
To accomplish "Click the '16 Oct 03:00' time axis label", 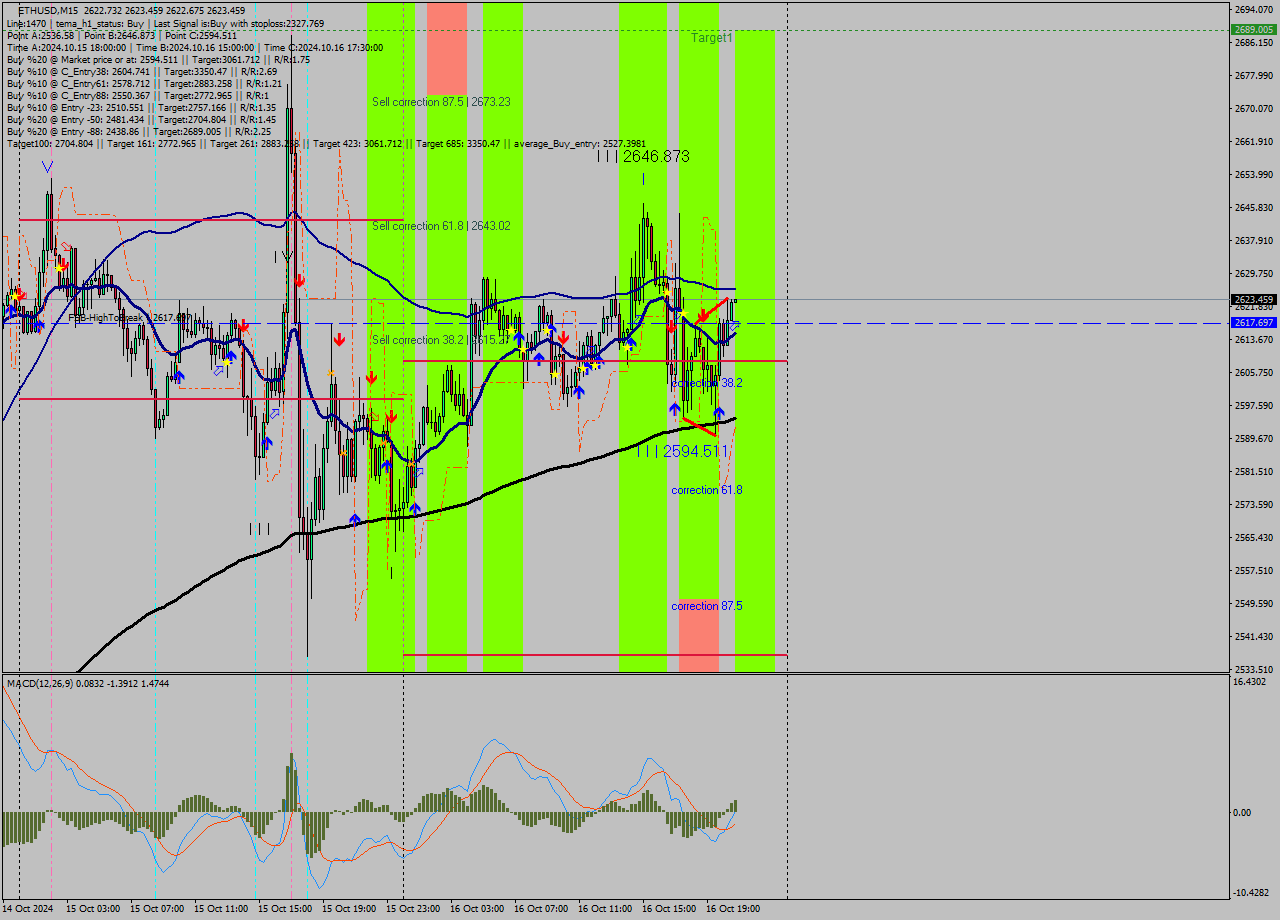I will pyautogui.click(x=478, y=909).
